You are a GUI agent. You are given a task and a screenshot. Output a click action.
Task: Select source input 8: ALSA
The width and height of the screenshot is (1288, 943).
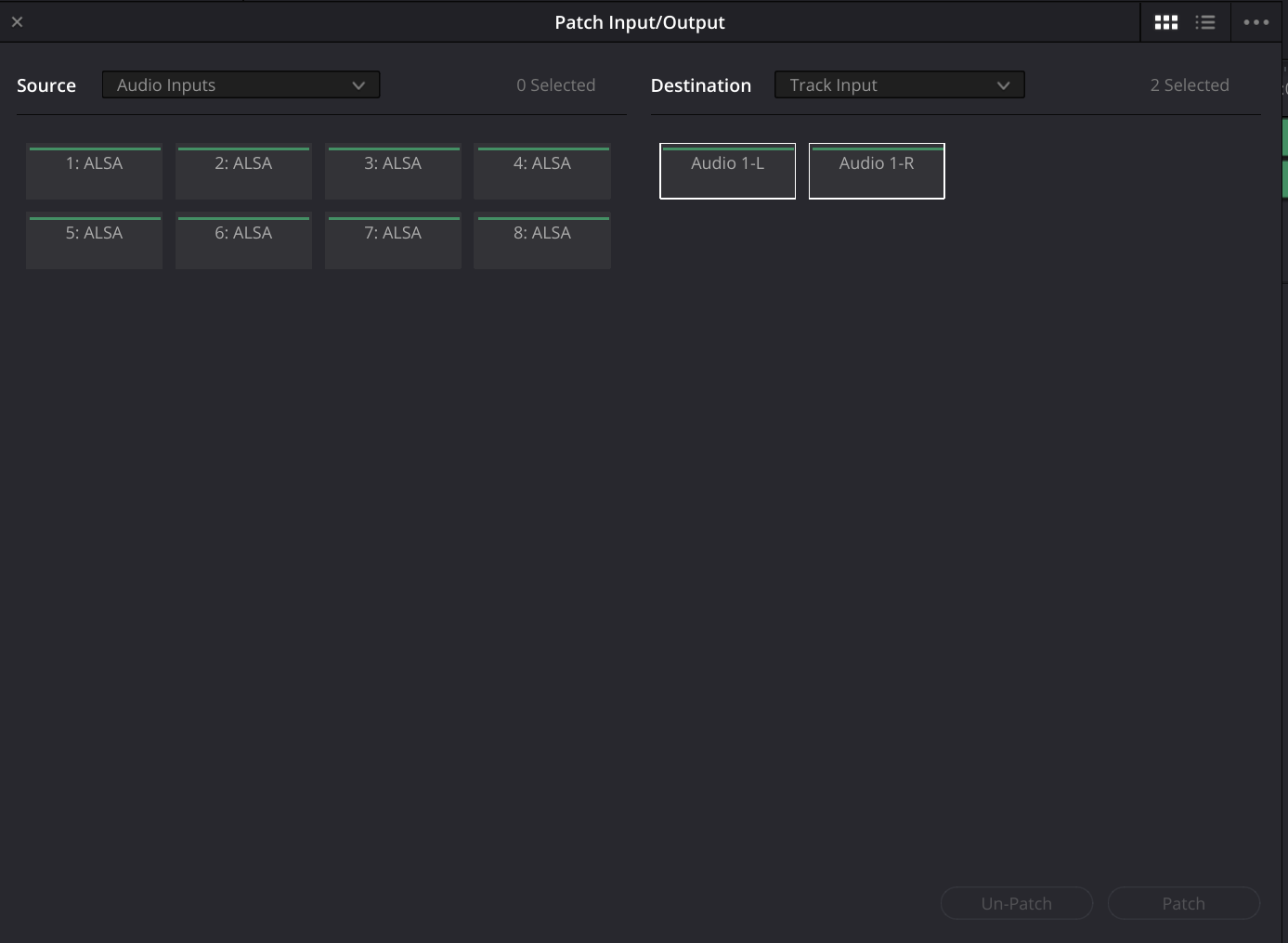tap(542, 242)
